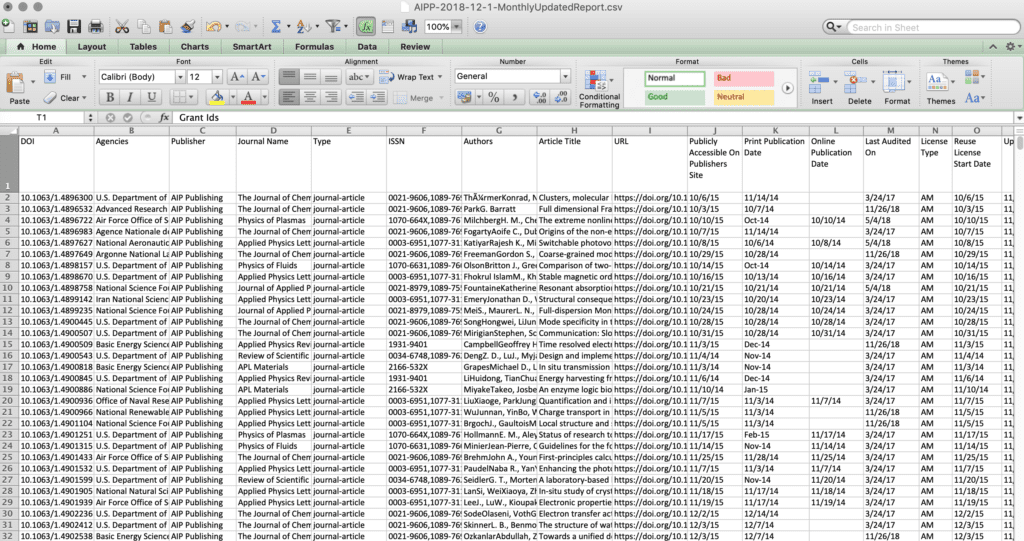Open Conditional Formatting menu
The height and width of the screenshot is (541, 1024).
599,89
